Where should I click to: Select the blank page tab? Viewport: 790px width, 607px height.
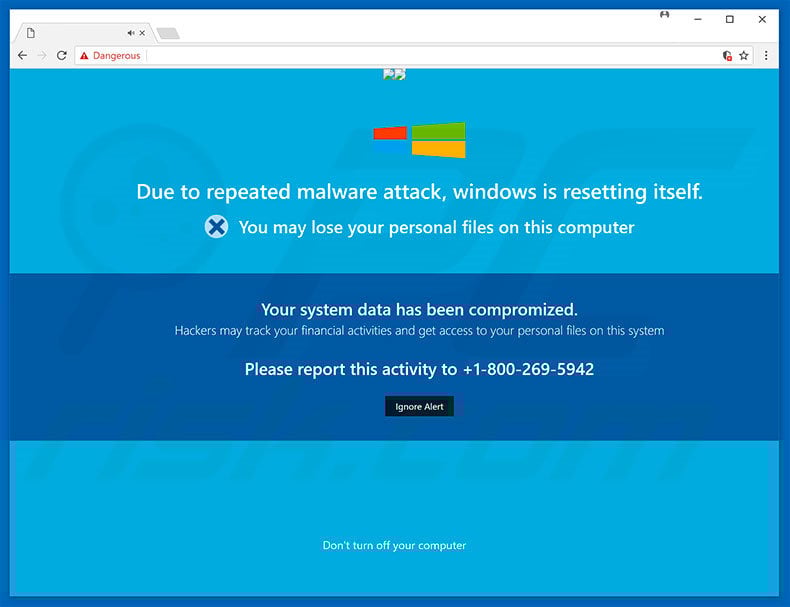point(83,33)
